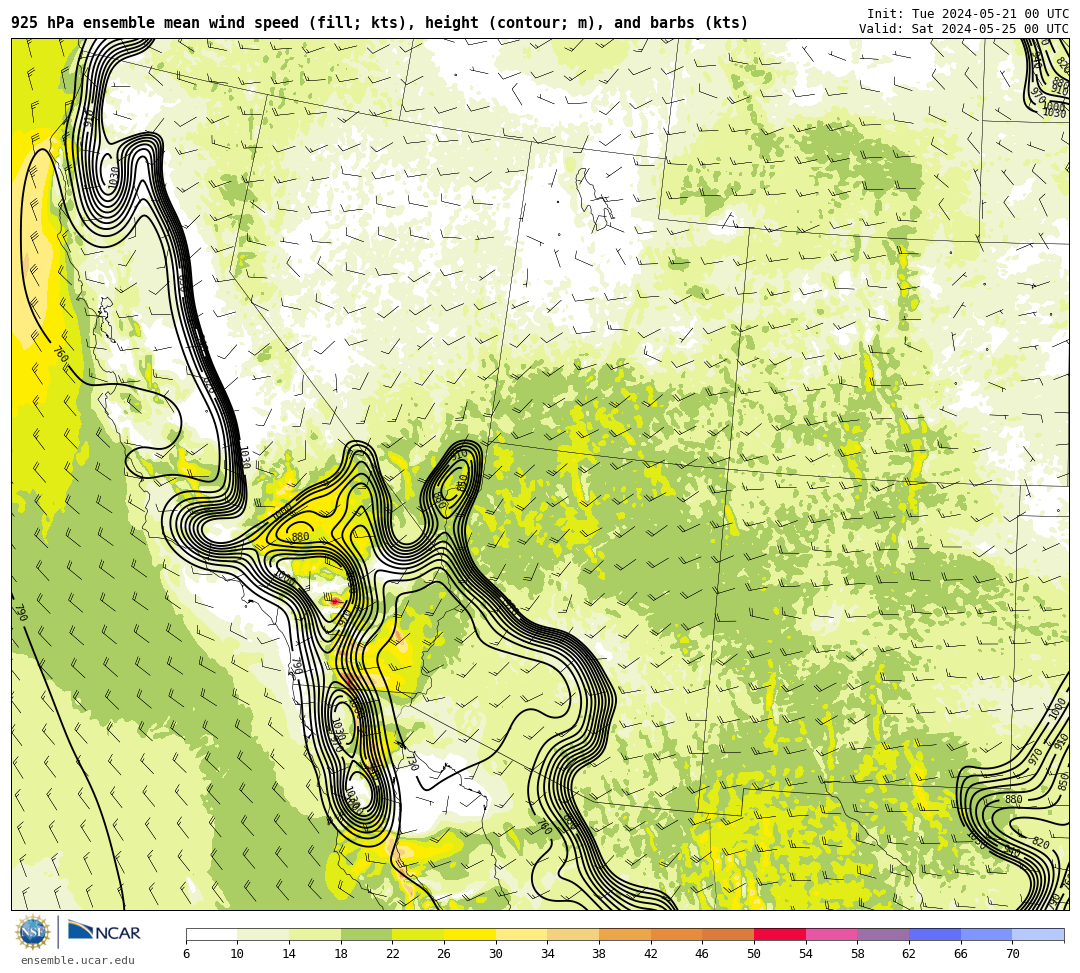
Task: Pick the yellow-green 22–26 kts colorbar segment
Action: [x=418, y=934]
